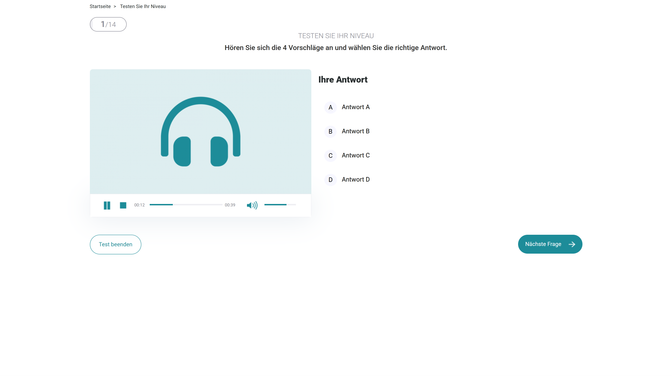Select answer option C
This screenshot has height=378, width=672.
348,156
